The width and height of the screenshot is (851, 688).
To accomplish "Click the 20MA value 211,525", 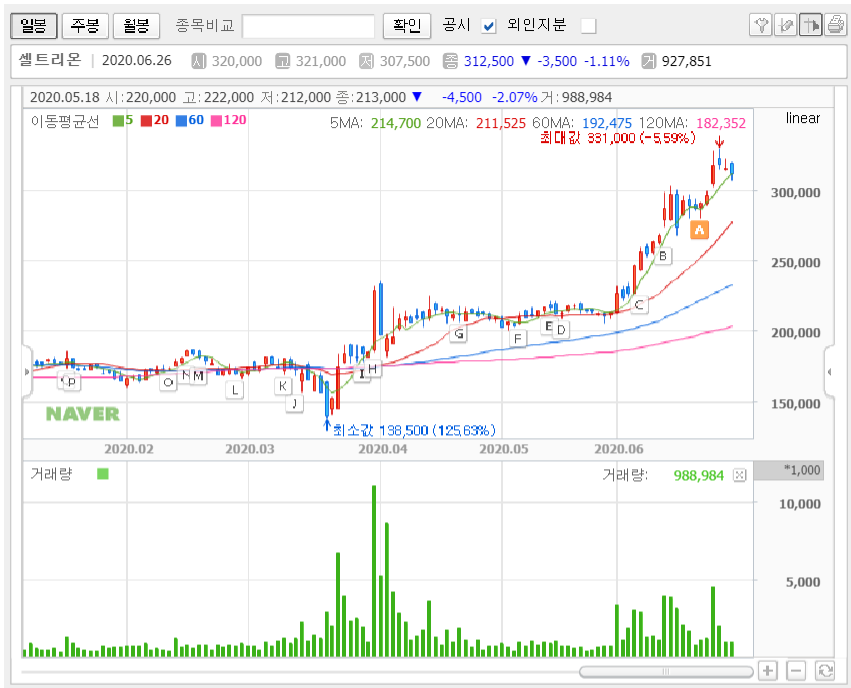I will 500,123.
